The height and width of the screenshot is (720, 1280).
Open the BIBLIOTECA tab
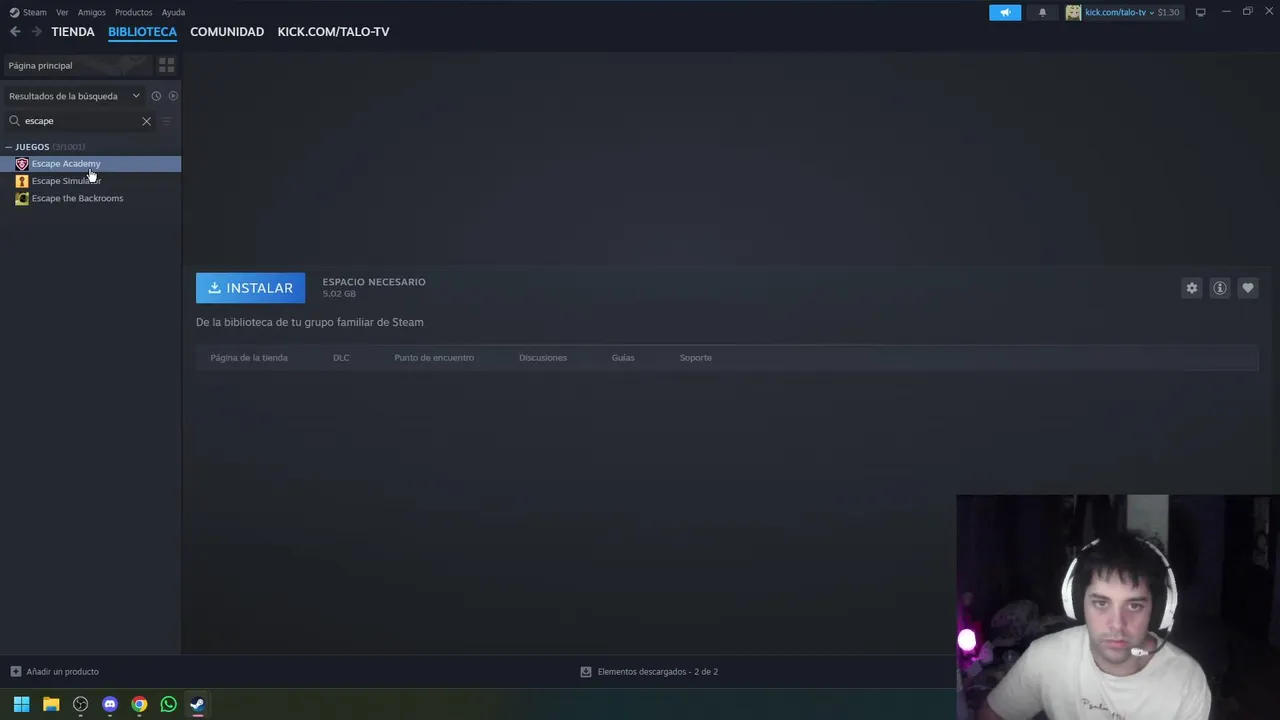click(142, 32)
